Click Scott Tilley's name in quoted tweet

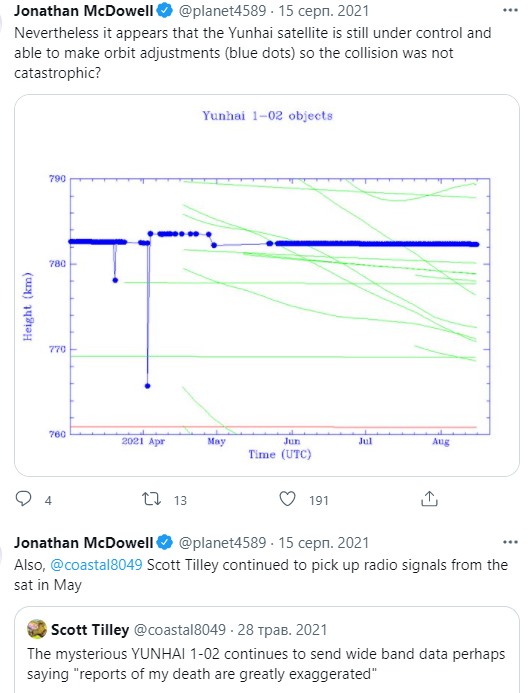click(90, 629)
